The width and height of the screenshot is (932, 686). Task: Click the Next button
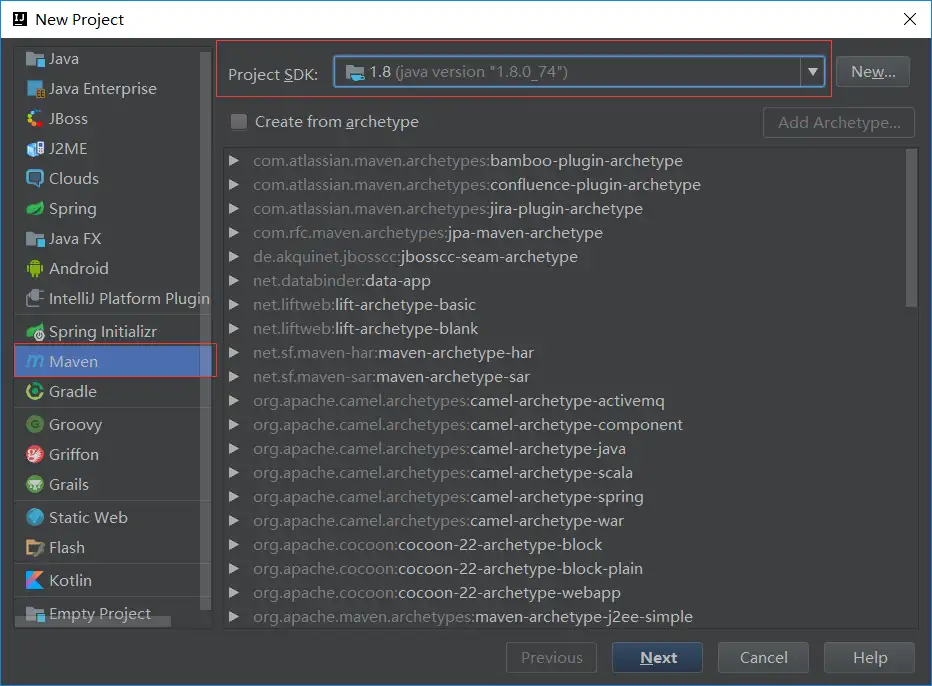click(658, 658)
